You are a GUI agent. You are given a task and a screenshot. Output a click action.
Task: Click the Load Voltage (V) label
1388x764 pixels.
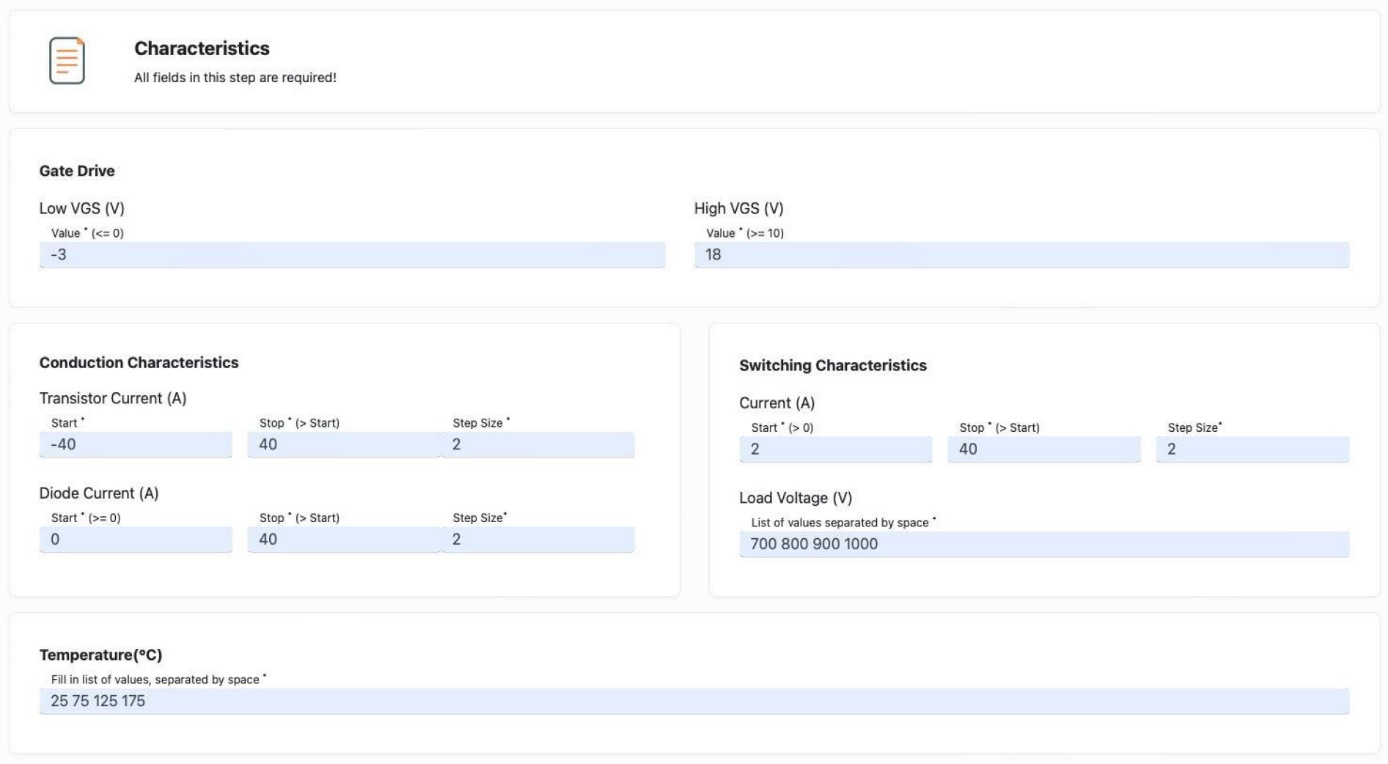pos(795,498)
